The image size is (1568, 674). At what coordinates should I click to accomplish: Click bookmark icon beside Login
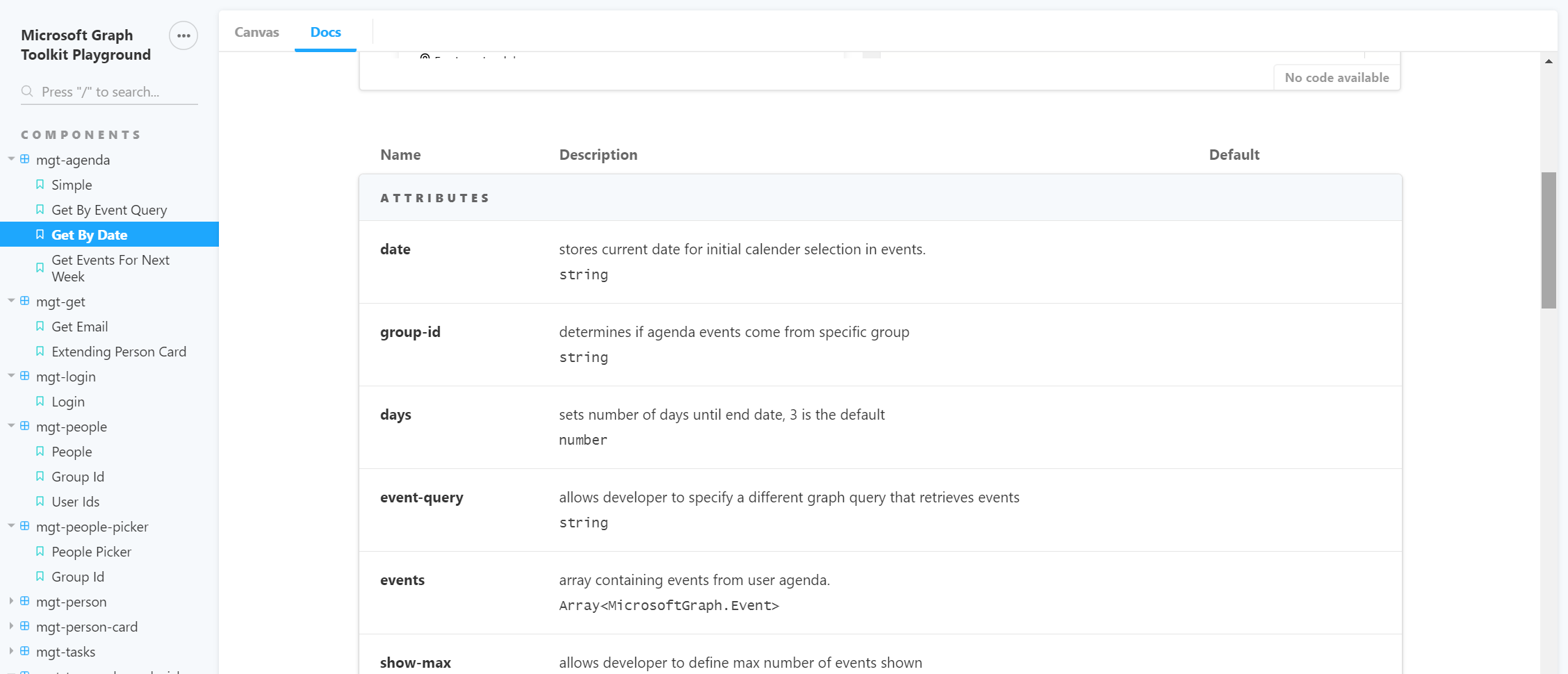[40, 401]
